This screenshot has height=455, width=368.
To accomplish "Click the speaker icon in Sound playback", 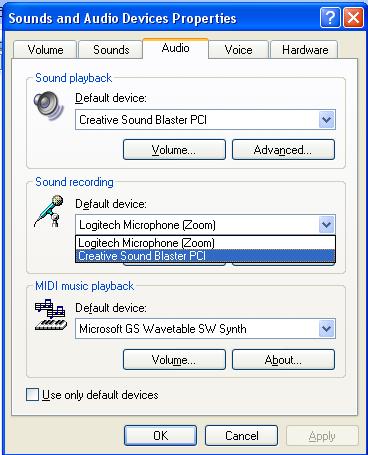I will click(49, 105).
